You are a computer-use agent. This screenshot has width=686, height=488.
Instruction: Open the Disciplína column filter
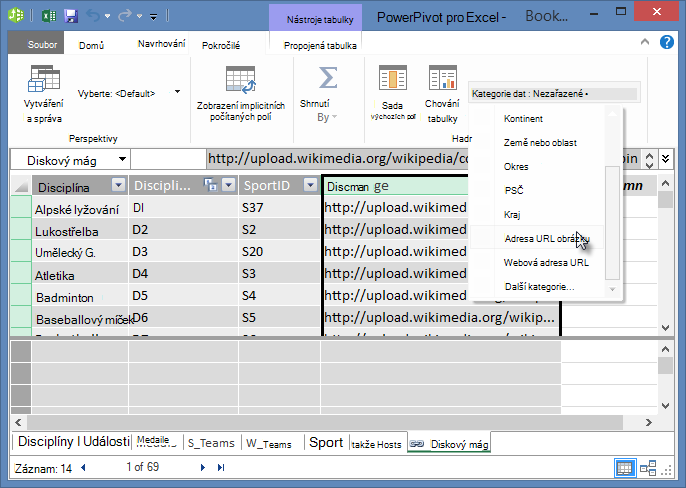click(x=119, y=185)
